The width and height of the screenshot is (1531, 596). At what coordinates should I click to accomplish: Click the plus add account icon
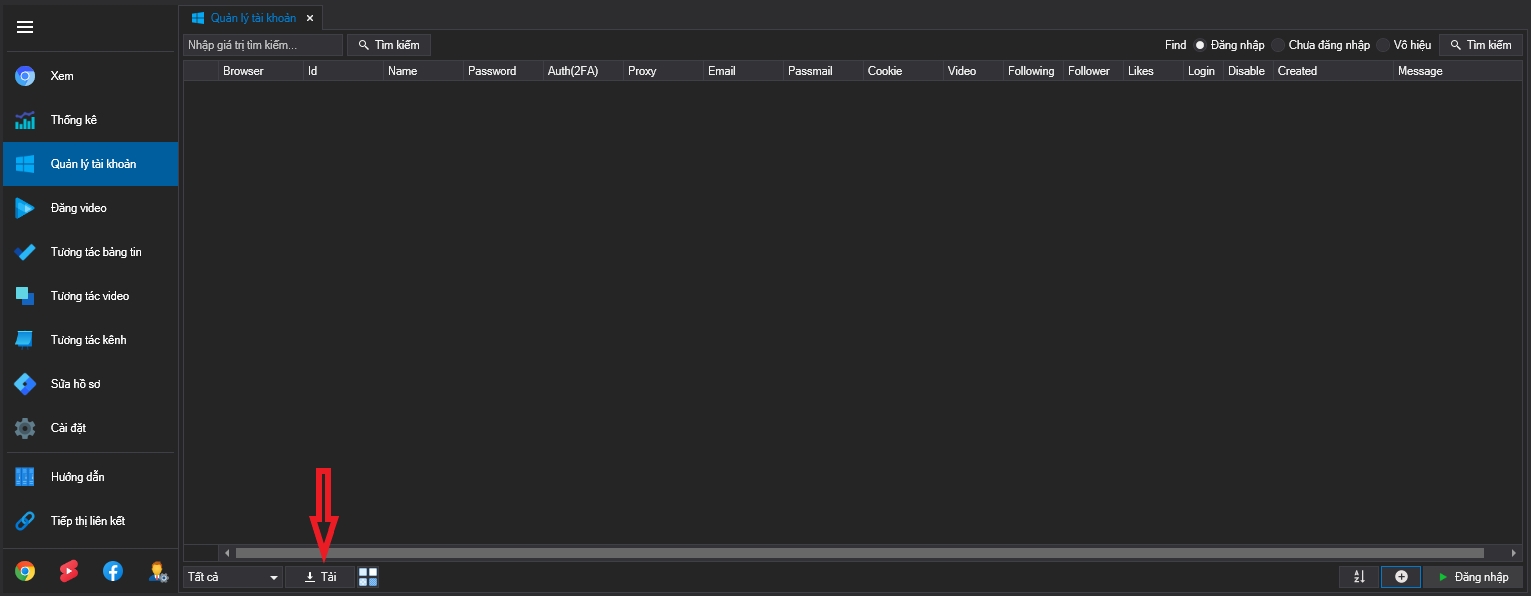click(x=1400, y=577)
